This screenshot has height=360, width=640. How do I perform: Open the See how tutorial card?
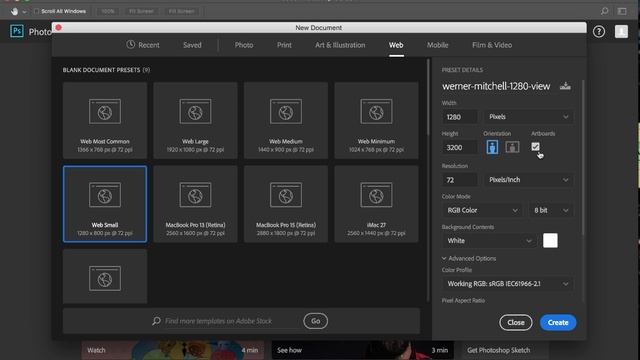[x=362, y=350]
